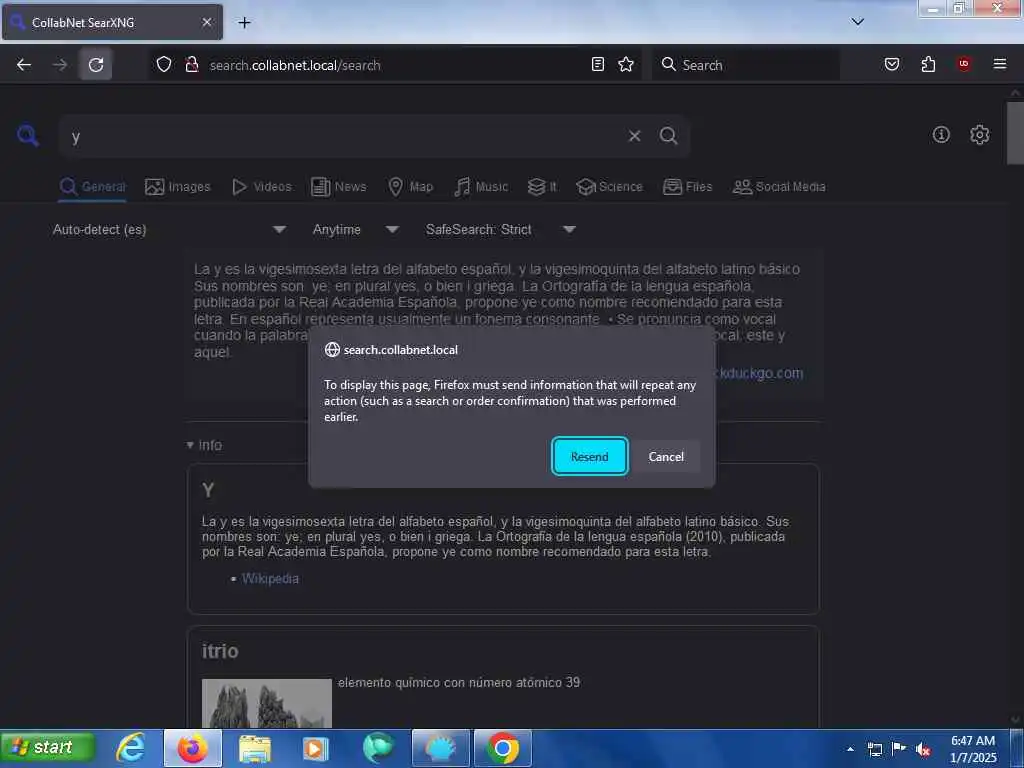Open File Explorer from the taskbar
The image size is (1024, 768).
click(x=254, y=748)
